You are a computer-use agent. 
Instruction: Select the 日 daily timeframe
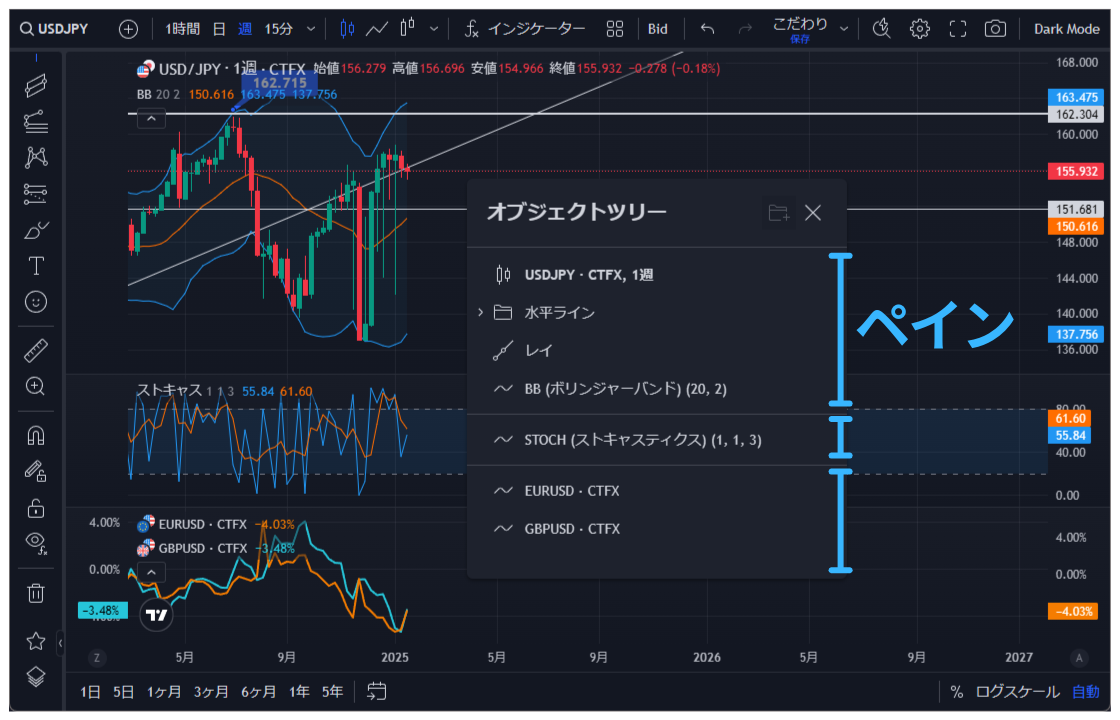(x=219, y=29)
